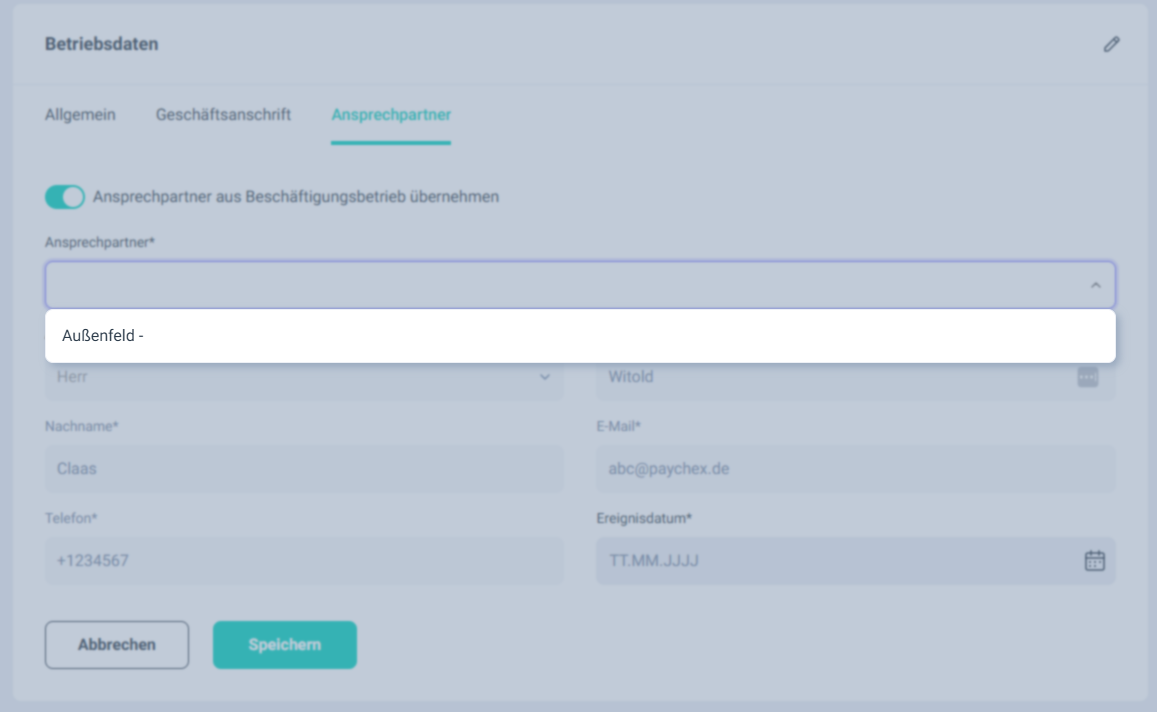Focus the Nachname field containing Claas
Screen dimensions: 1157x712
[304, 469]
